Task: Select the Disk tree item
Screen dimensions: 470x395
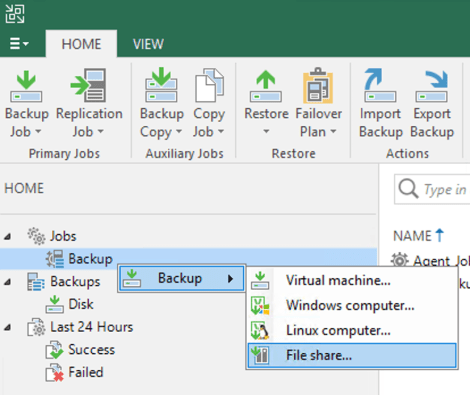Action: click(81, 304)
